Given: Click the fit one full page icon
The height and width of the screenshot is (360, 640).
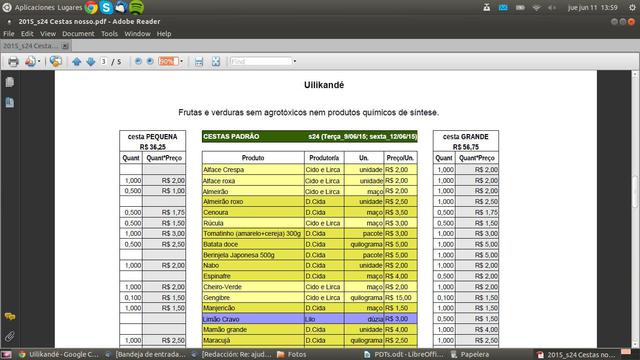Looking at the screenshot, I should 216,62.
